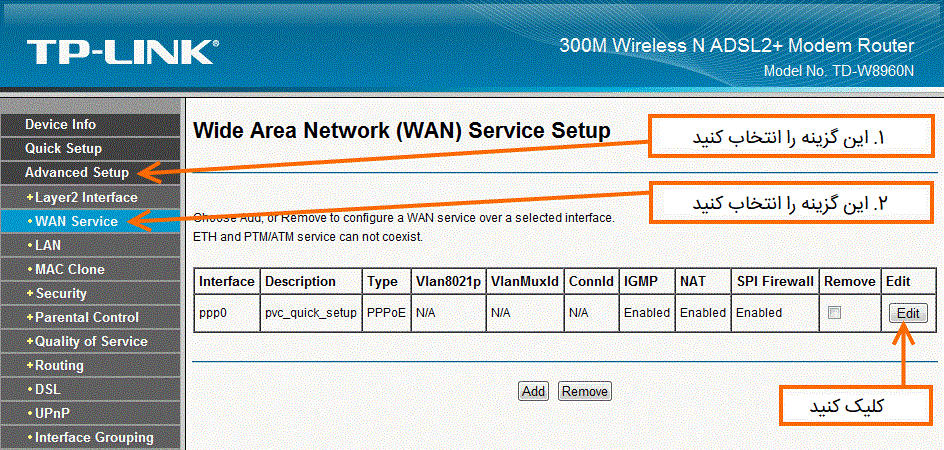Click the Description column header
The image size is (944, 450).
click(x=311, y=281)
